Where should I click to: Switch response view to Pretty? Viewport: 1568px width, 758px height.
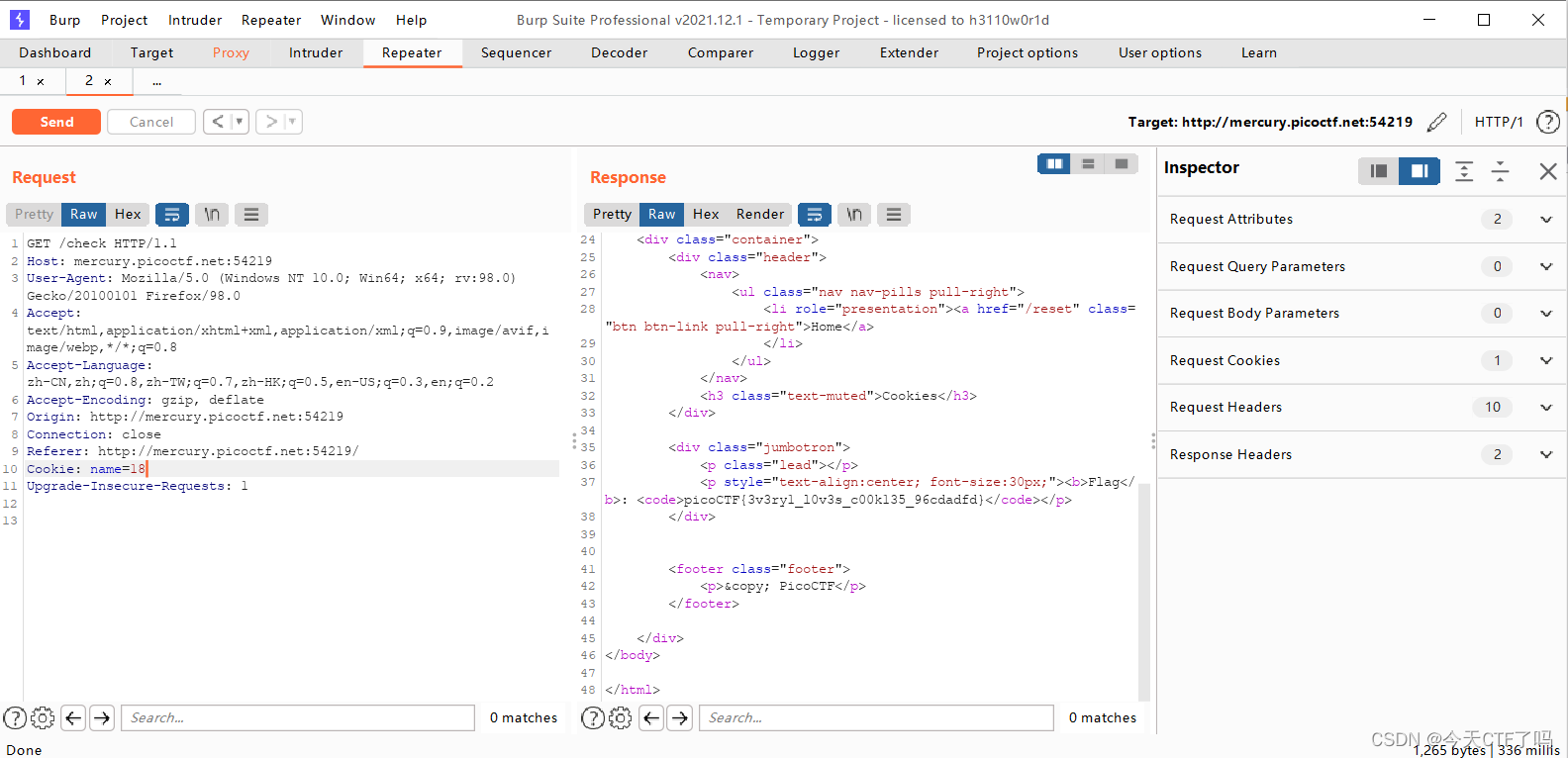click(612, 214)
